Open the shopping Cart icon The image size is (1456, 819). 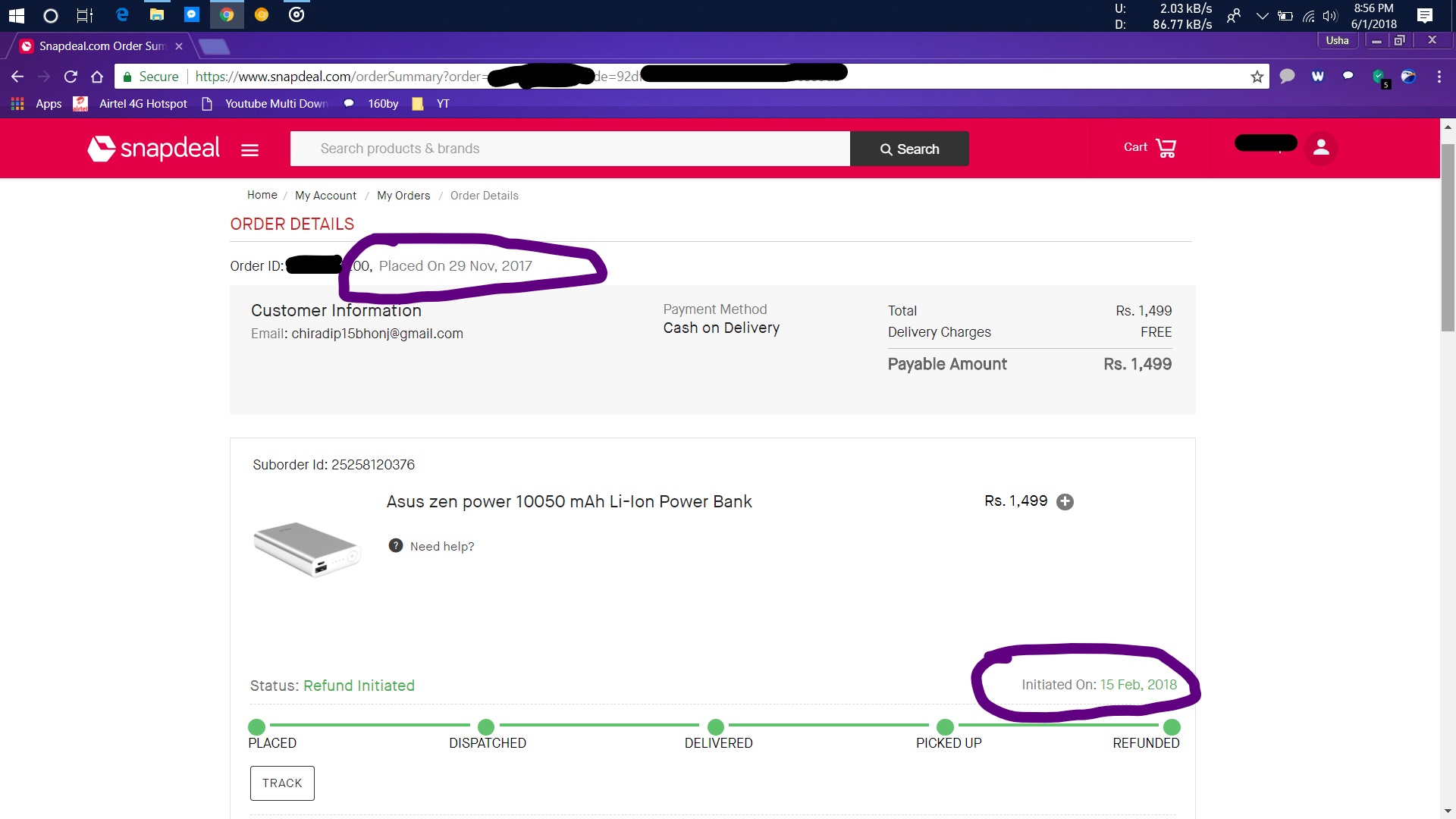click(x=1166, y=148)
